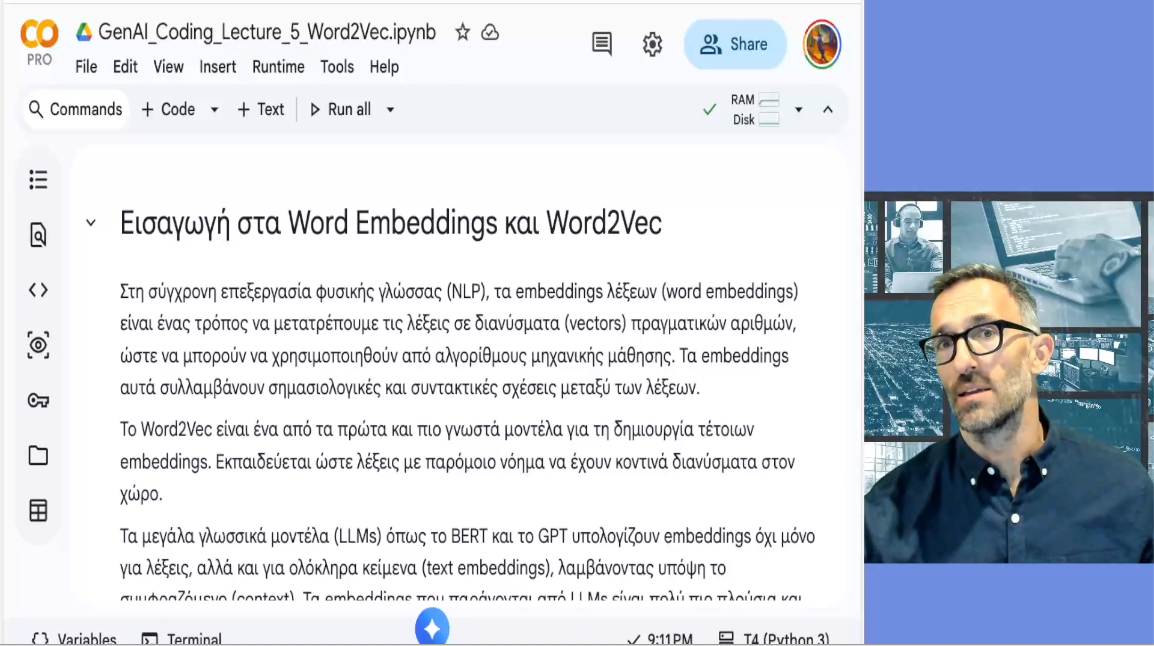Collapse the header with chevron up
The image size is (1154, 646).
pos(828,110)
